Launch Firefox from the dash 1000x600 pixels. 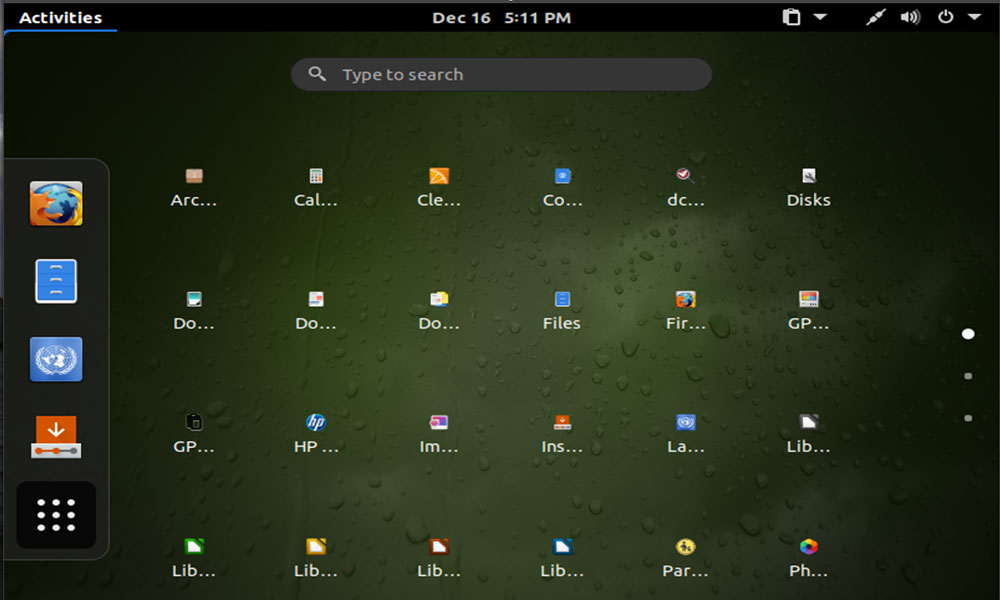[56, 203]
